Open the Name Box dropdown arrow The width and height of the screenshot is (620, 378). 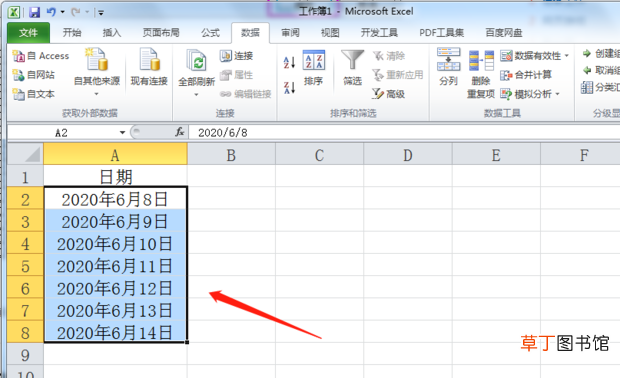tap(122, 132)
